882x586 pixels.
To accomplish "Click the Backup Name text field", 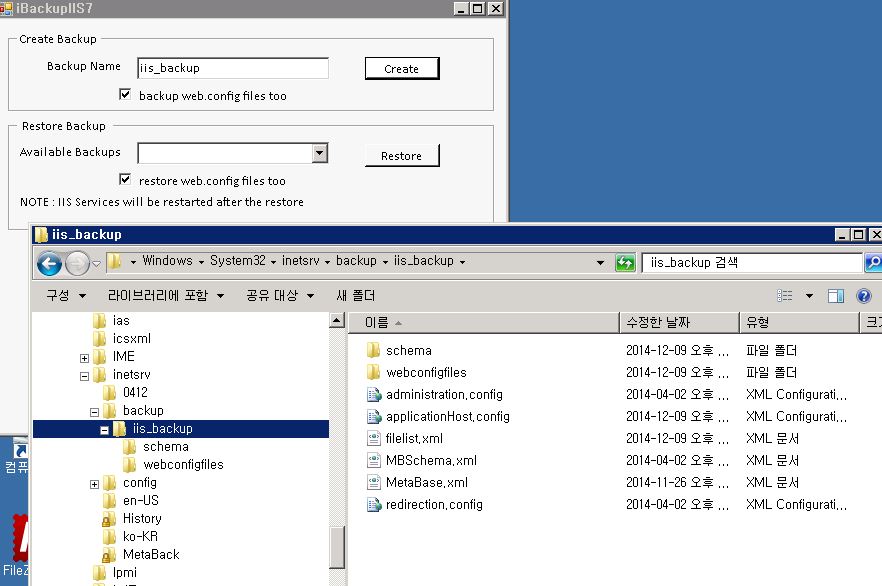I will (232, 68).
